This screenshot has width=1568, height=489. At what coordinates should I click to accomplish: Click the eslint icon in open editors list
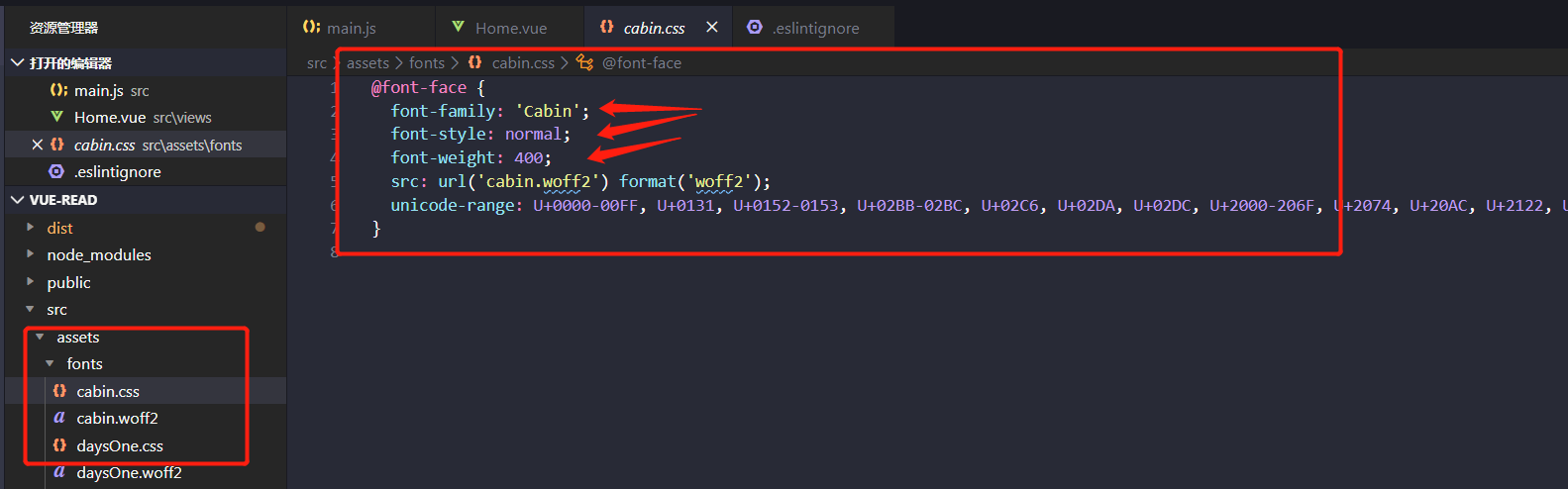click(56, 171)
